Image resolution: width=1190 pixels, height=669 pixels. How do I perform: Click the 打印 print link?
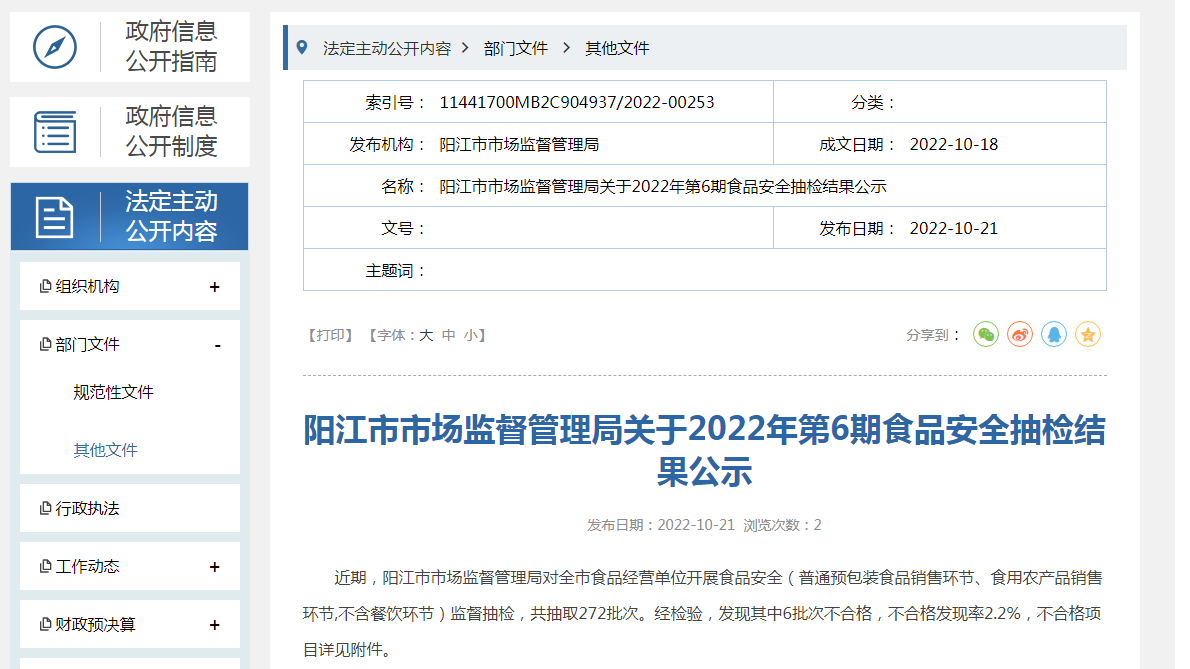330,335
